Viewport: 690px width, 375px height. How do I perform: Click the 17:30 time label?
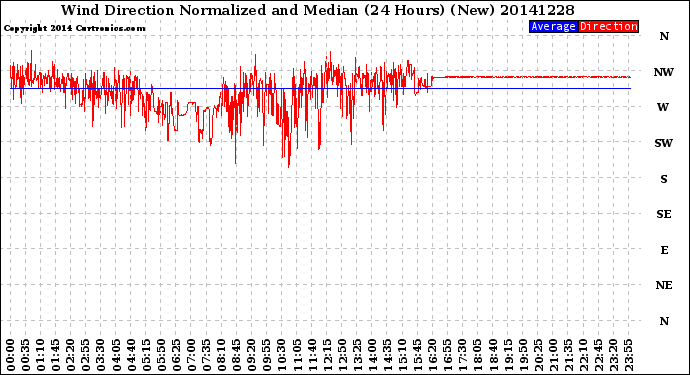click(463, 355)
